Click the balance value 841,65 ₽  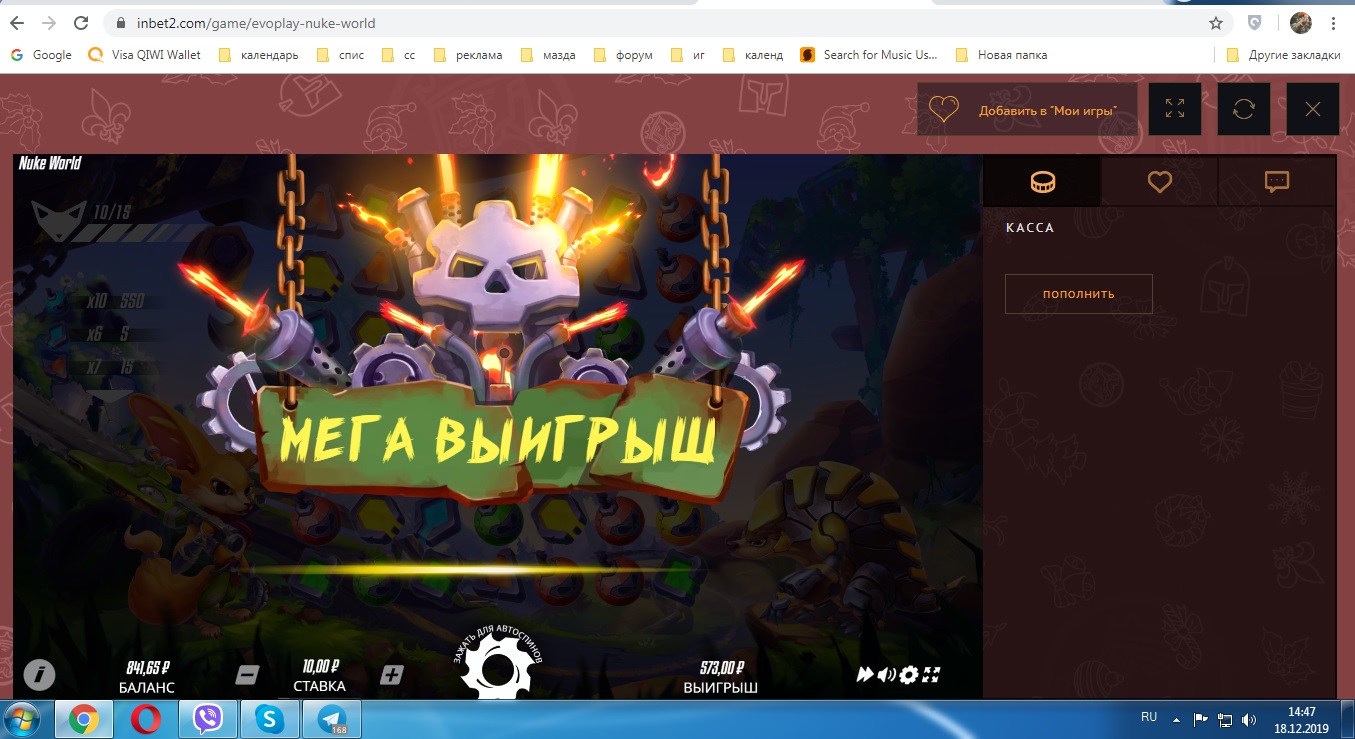[x=148, y=668]
